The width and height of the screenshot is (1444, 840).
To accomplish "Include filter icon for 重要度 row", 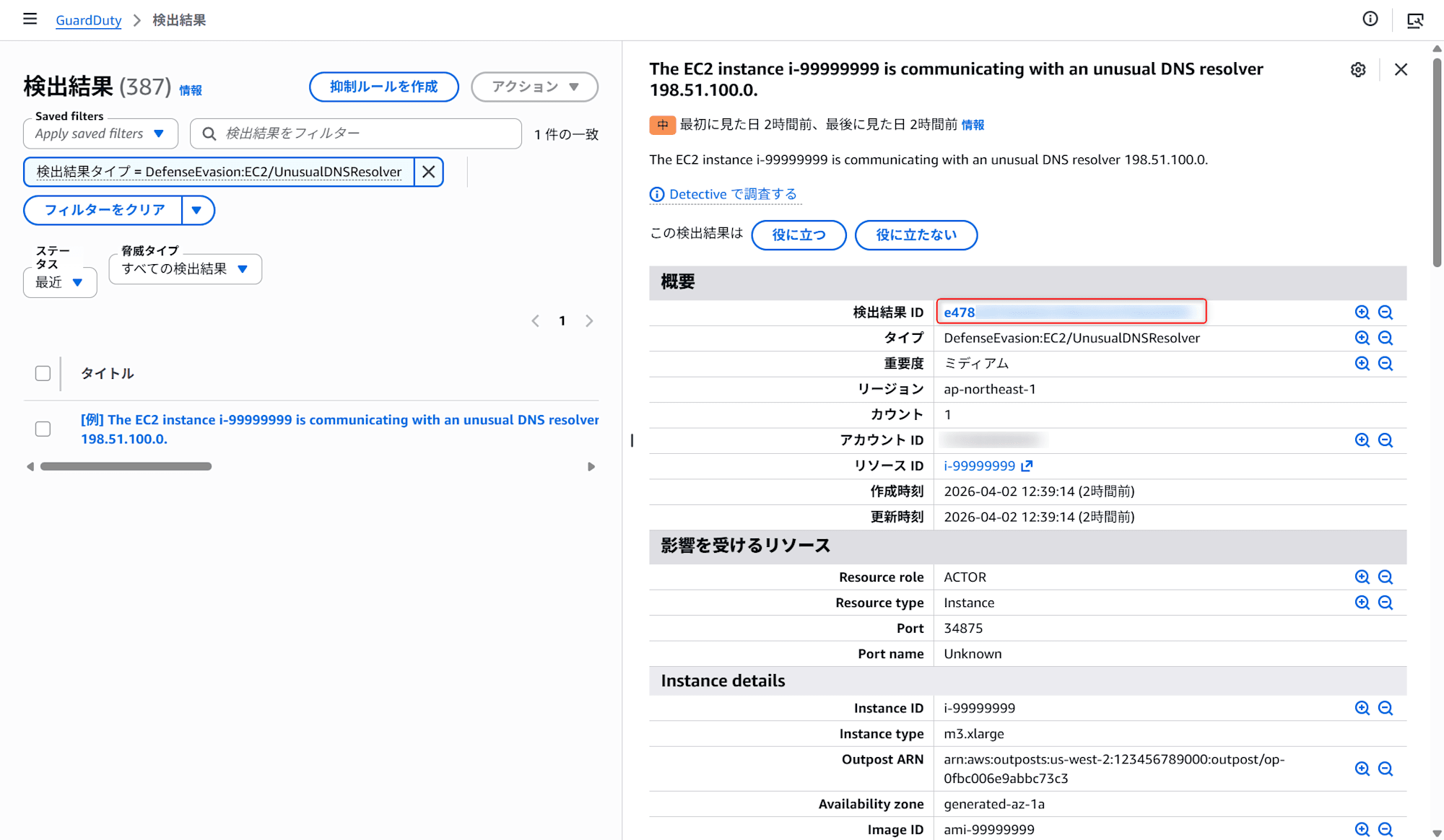I will (1362, 364).
